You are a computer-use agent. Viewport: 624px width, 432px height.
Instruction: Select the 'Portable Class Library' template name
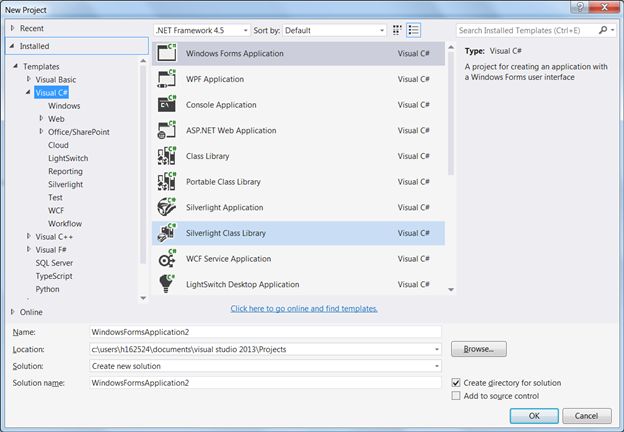click(223, 182)
